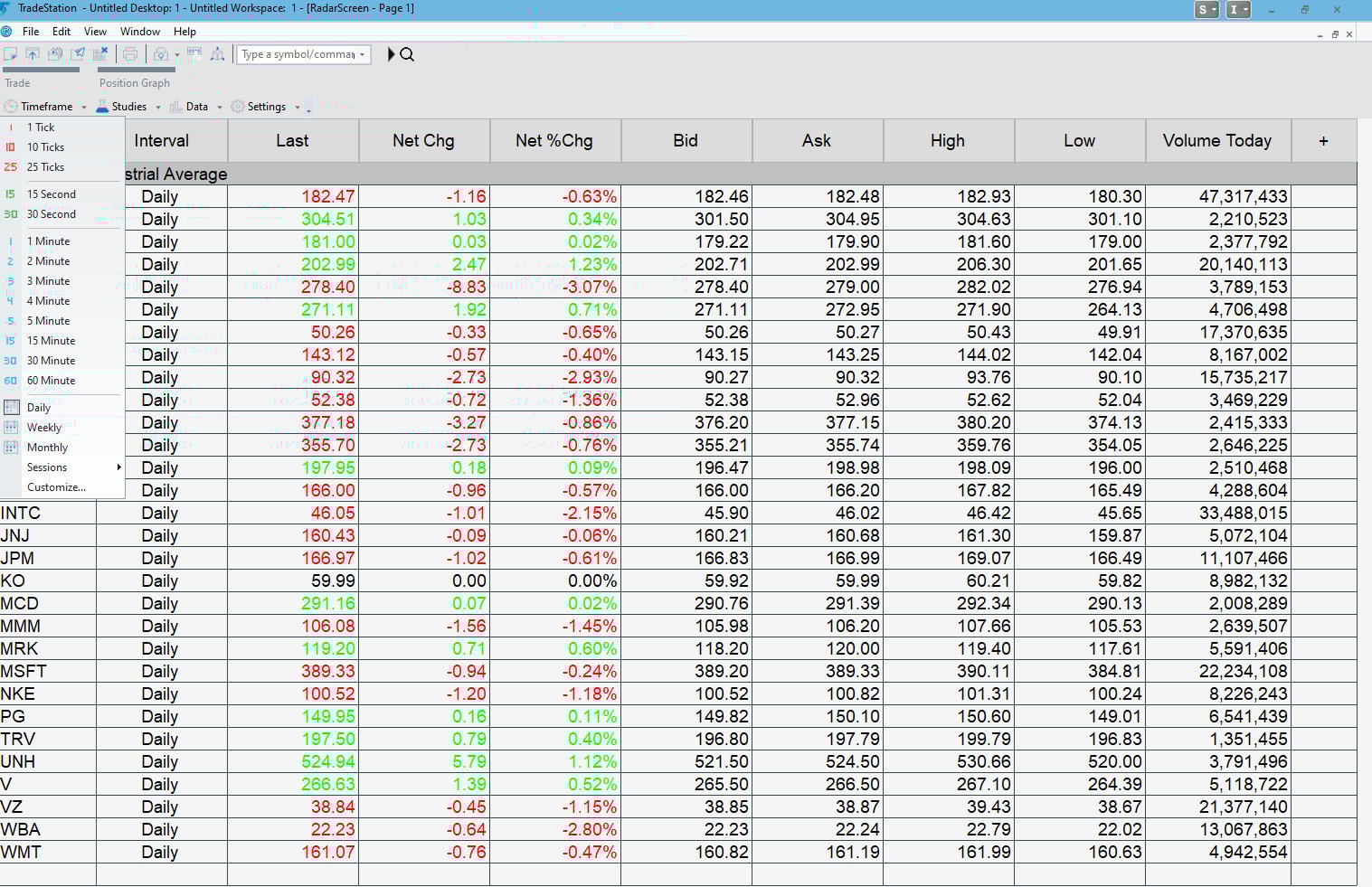1372x887 pixels.
Task: Click the High column header
Action: [949, 141]
